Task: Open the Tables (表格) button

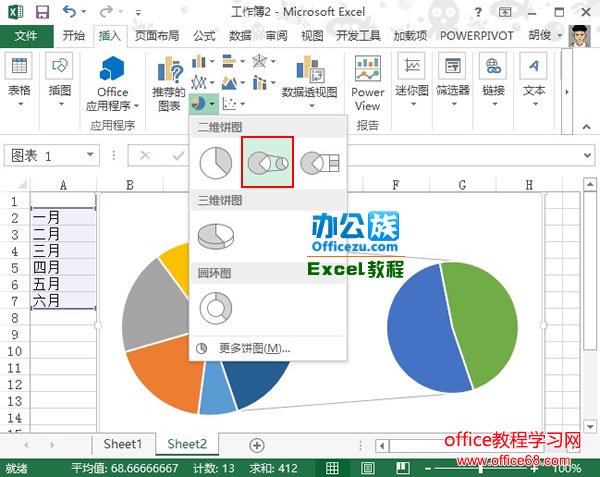Action: click(x=19, y=80)
